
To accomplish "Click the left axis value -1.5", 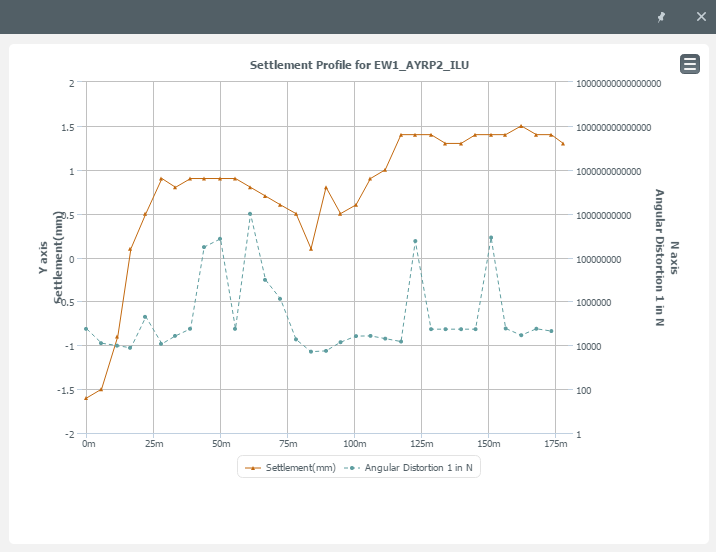I will pos(66,390).
